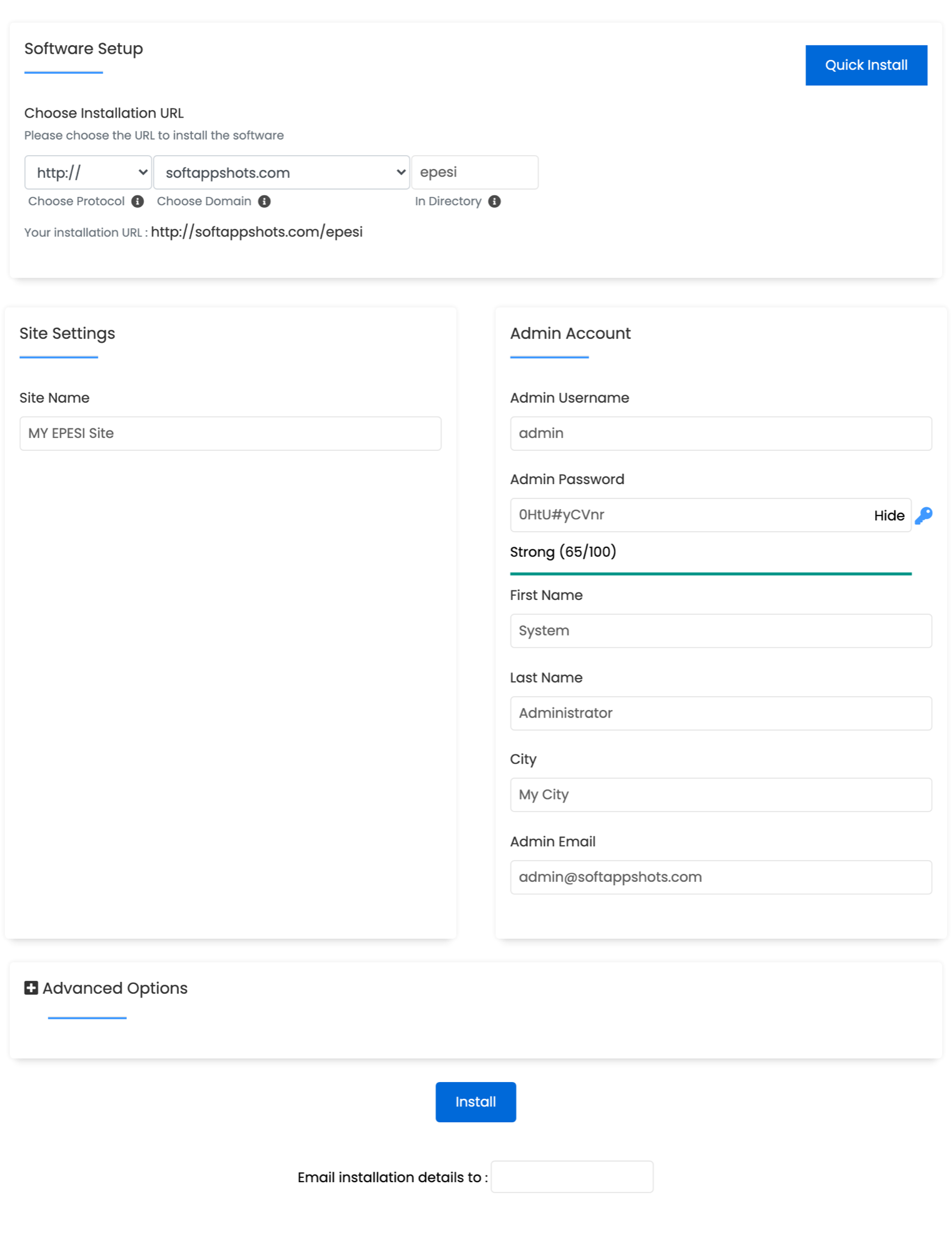This screenshot has height=1251, width=952.
Task: Click the Admin Password label
Action: [x=567, y=480]
